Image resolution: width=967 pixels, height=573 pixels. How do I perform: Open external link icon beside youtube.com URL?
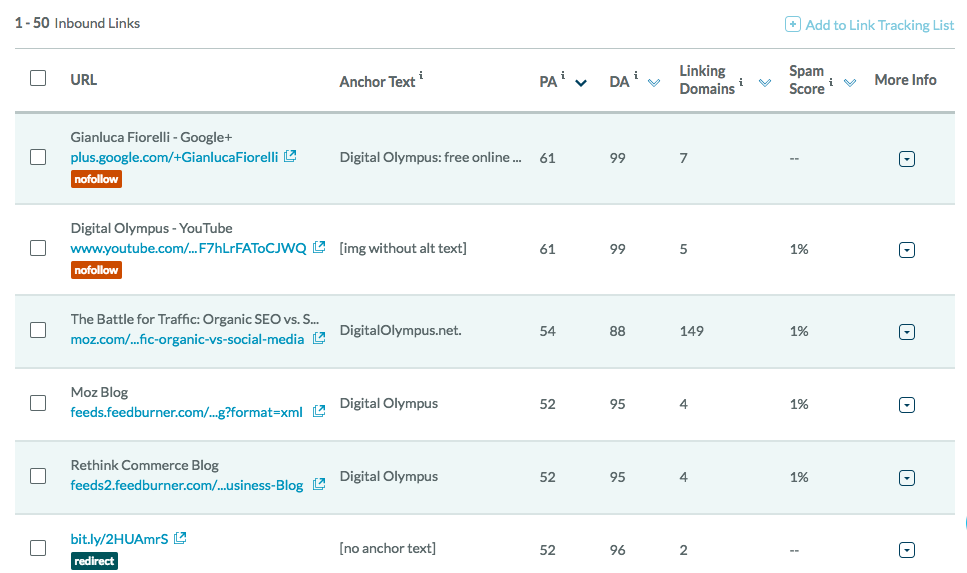click(319, 247)
